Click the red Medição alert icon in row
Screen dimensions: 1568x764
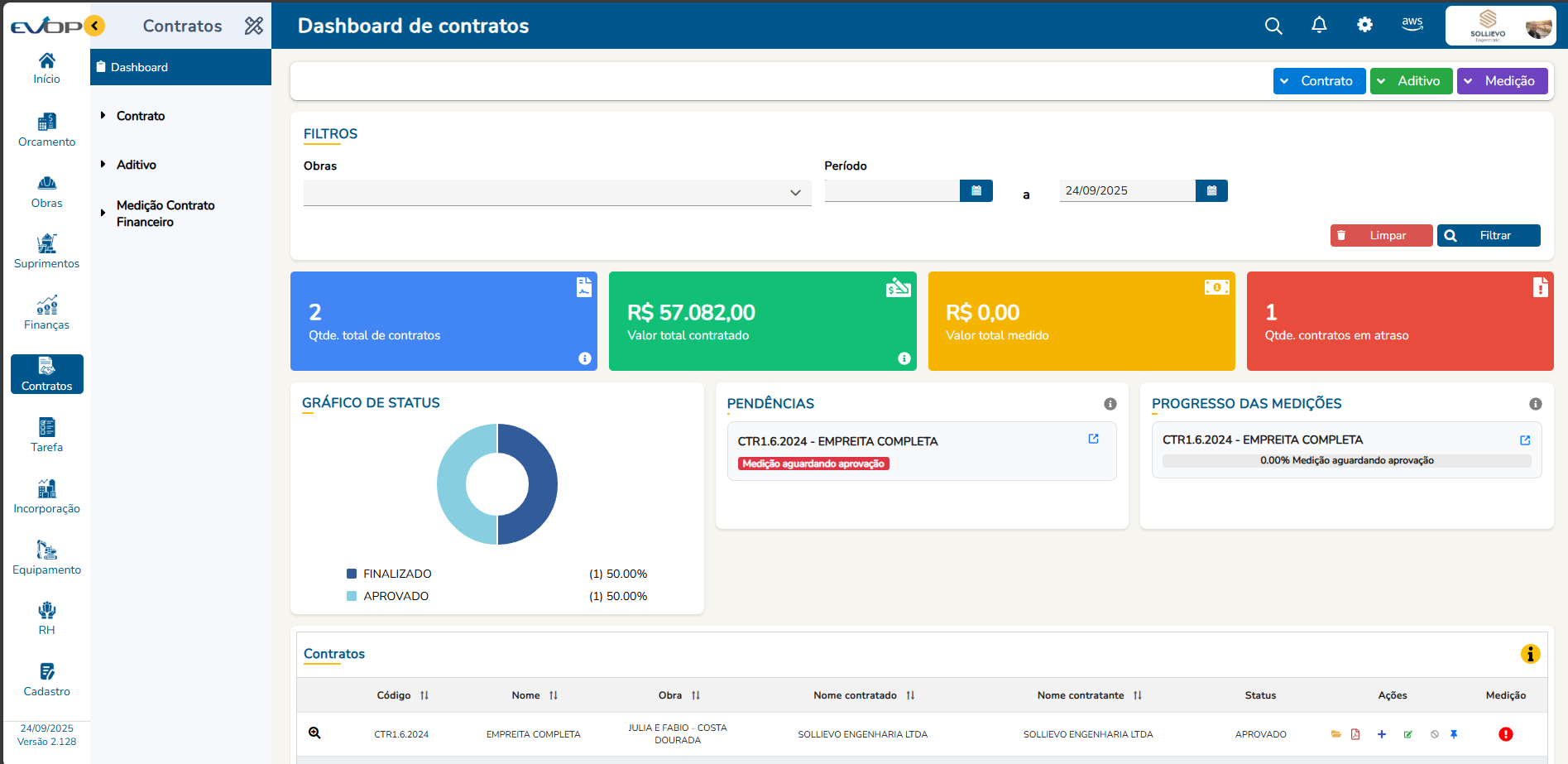[1505, 734]
